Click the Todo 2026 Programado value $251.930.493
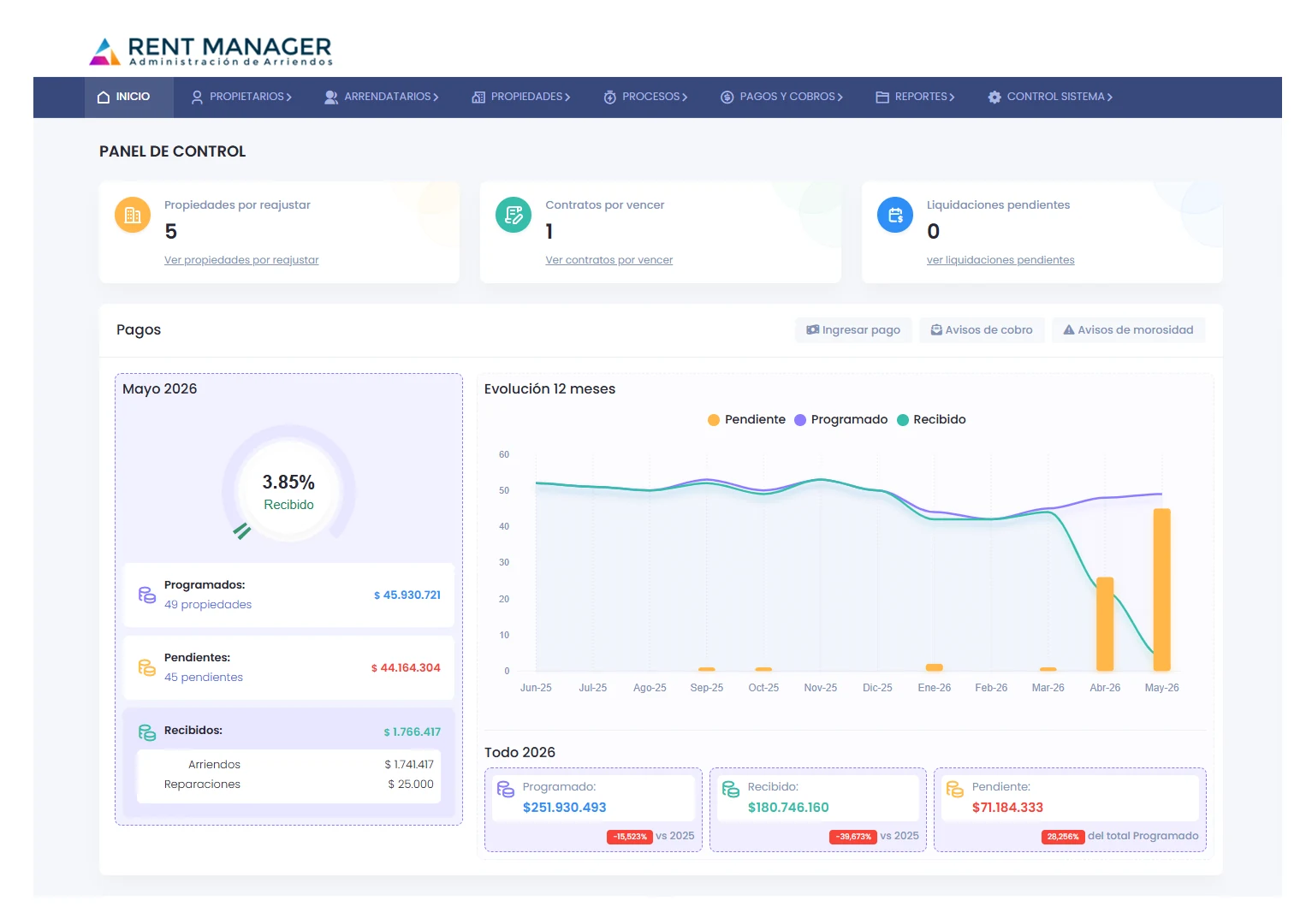The width and height of the screenshot is (1312, 924). 565,808
